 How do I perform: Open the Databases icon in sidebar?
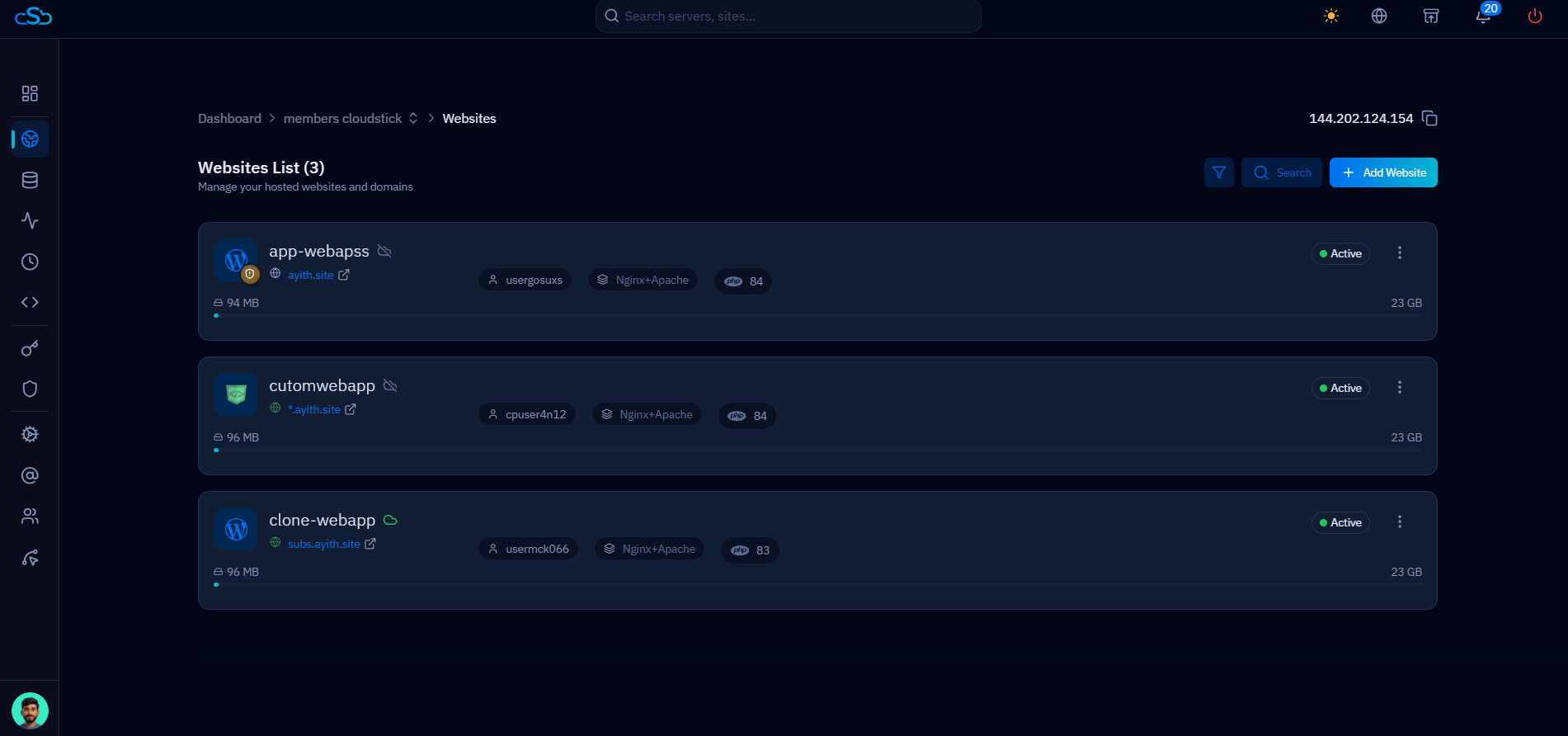coord(30,180)
